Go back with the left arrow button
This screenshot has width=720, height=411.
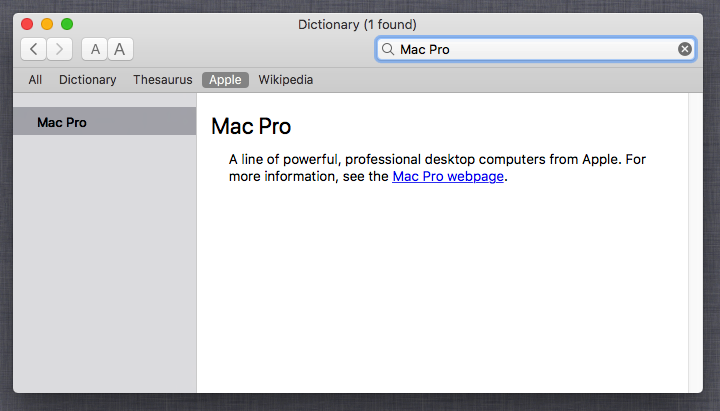(33, 49)
